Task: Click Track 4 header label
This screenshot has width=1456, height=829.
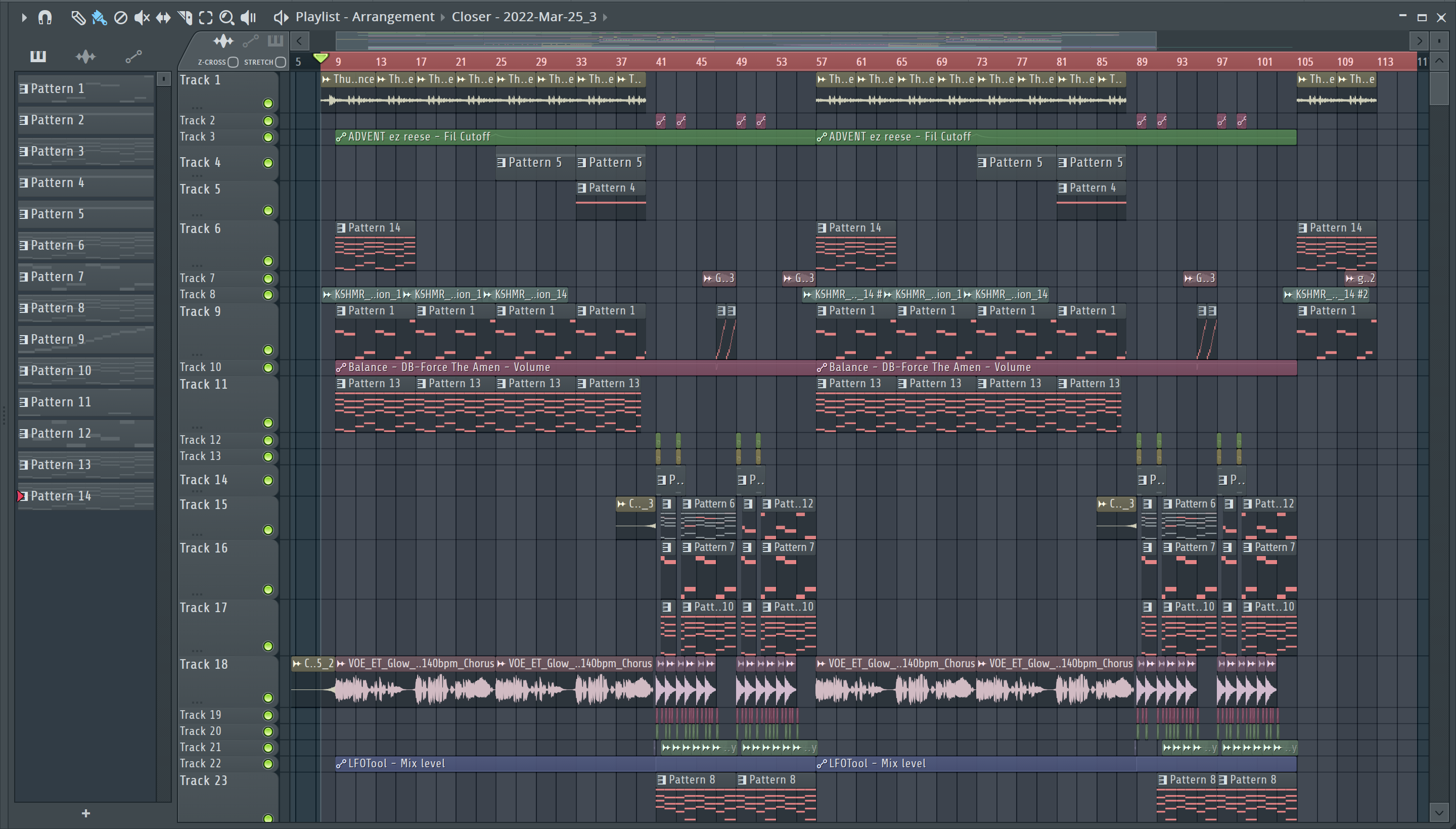Action: point(200,163)
